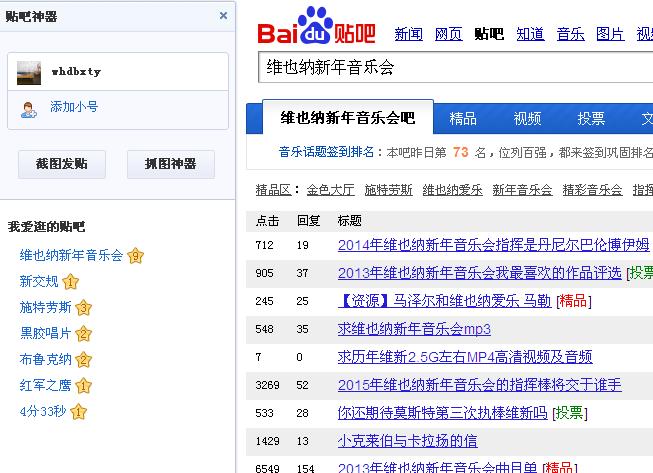Switch to the 投票 tab
This screenshot has width=653, height=473.
[x=591, y=119]
